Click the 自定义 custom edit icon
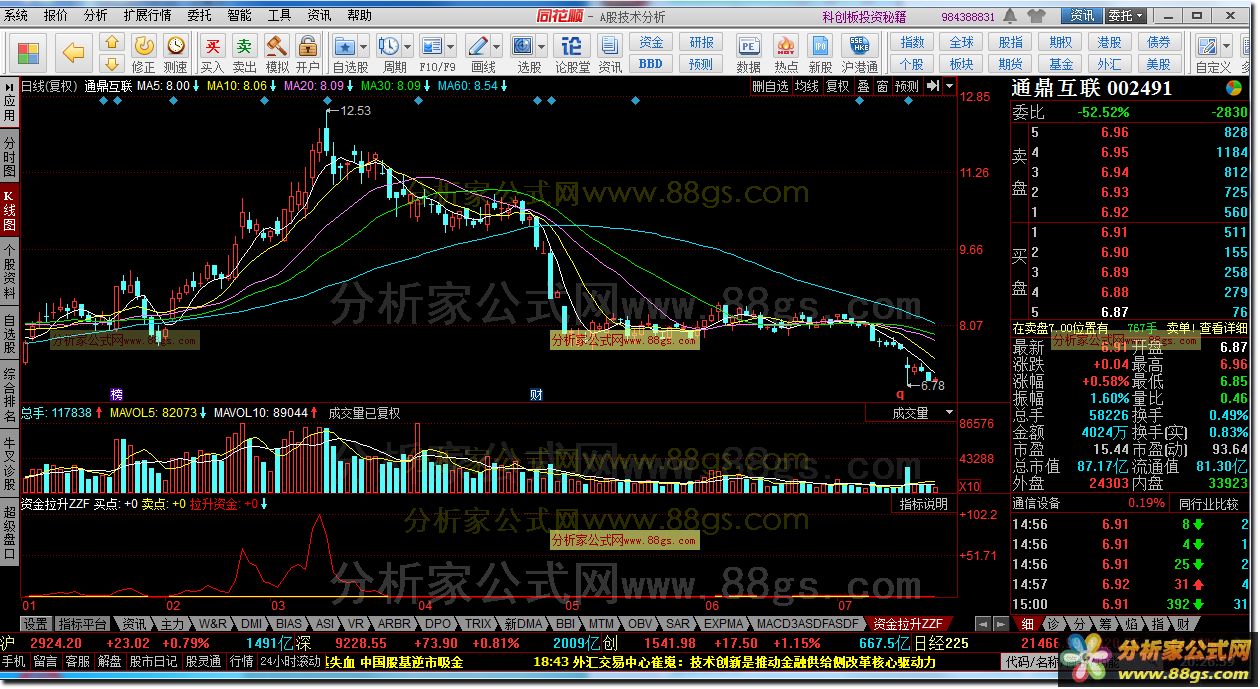This screenshot has width=1260, height=689. pos(1210,46)
